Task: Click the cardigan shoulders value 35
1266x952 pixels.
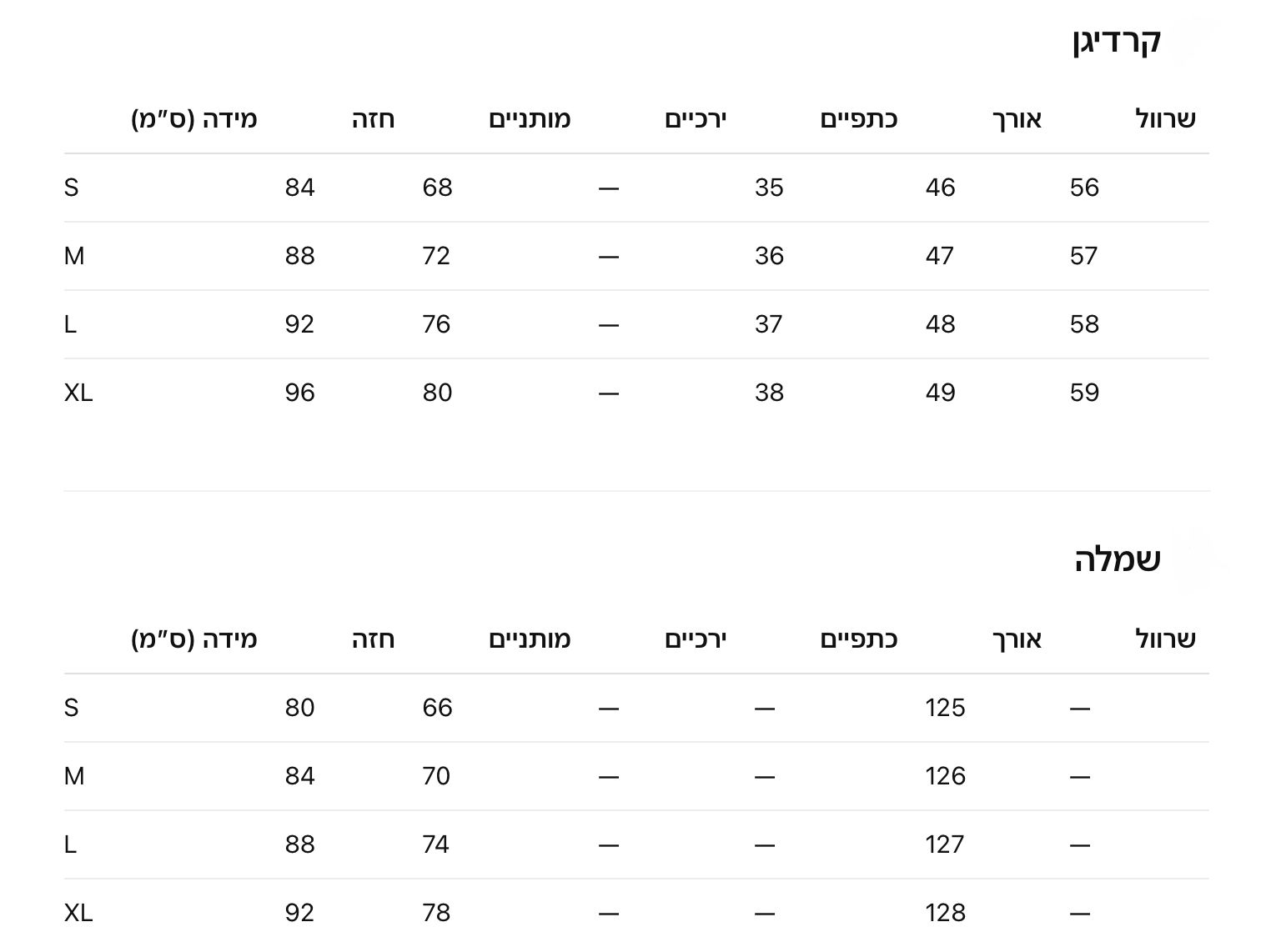Action: 769,188
